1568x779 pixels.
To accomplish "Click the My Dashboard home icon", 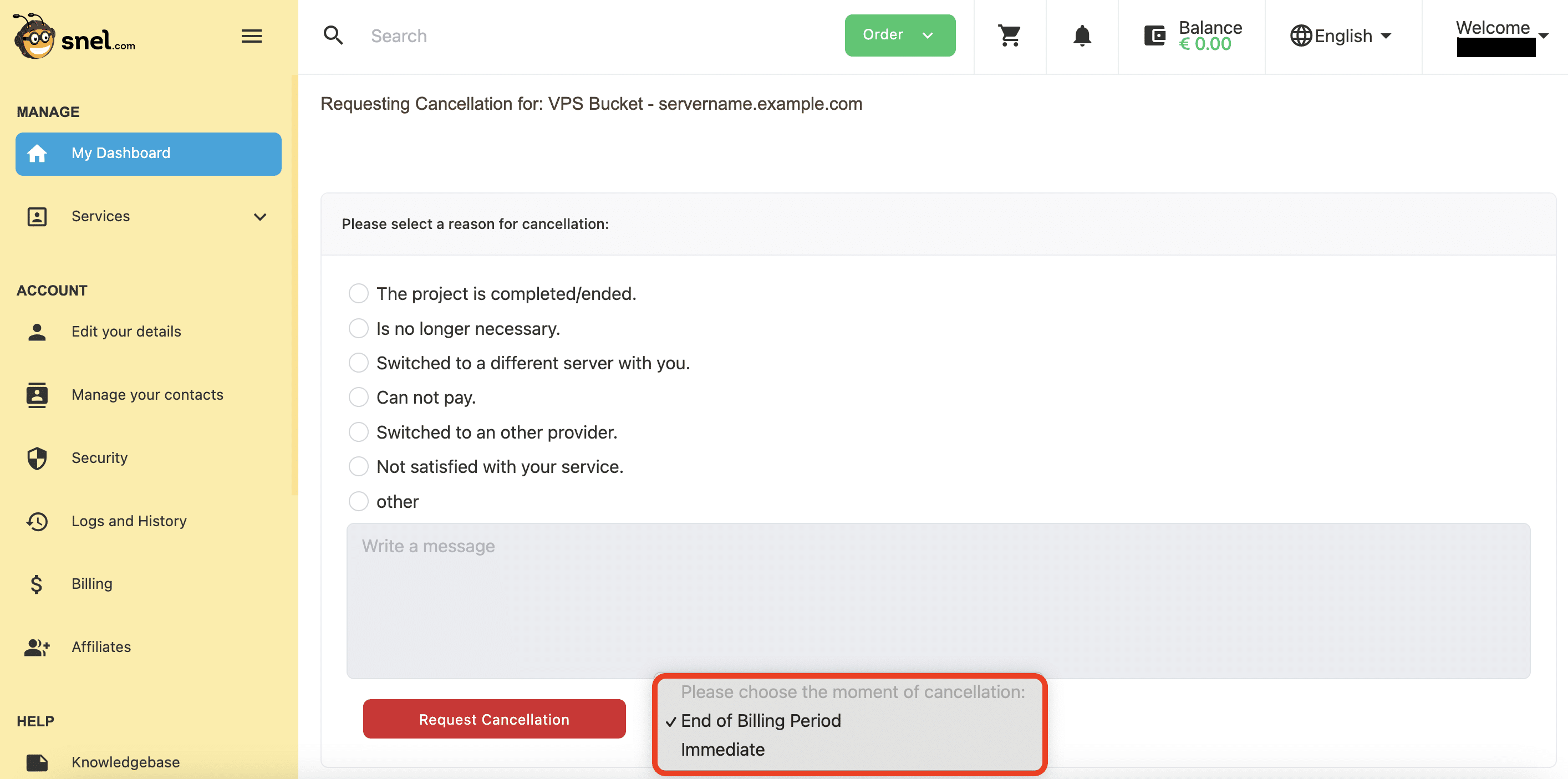I will point(37,154).
